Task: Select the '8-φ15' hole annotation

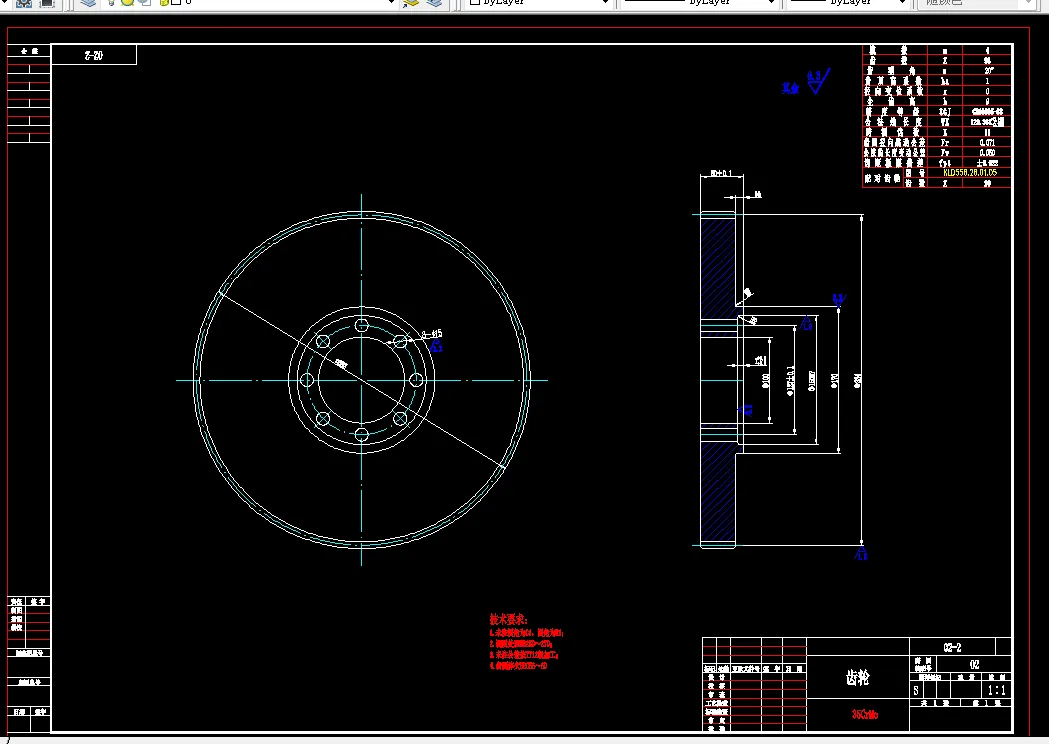Action: pyautogui.click(x=432, y=333)
